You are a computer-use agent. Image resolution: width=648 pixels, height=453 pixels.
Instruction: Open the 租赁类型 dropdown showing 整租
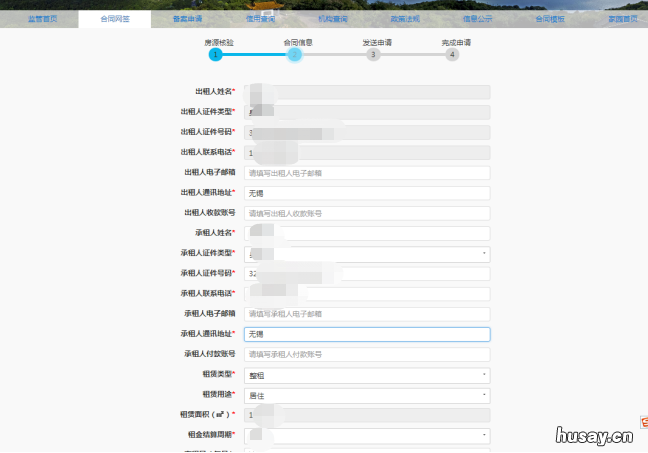367,375
